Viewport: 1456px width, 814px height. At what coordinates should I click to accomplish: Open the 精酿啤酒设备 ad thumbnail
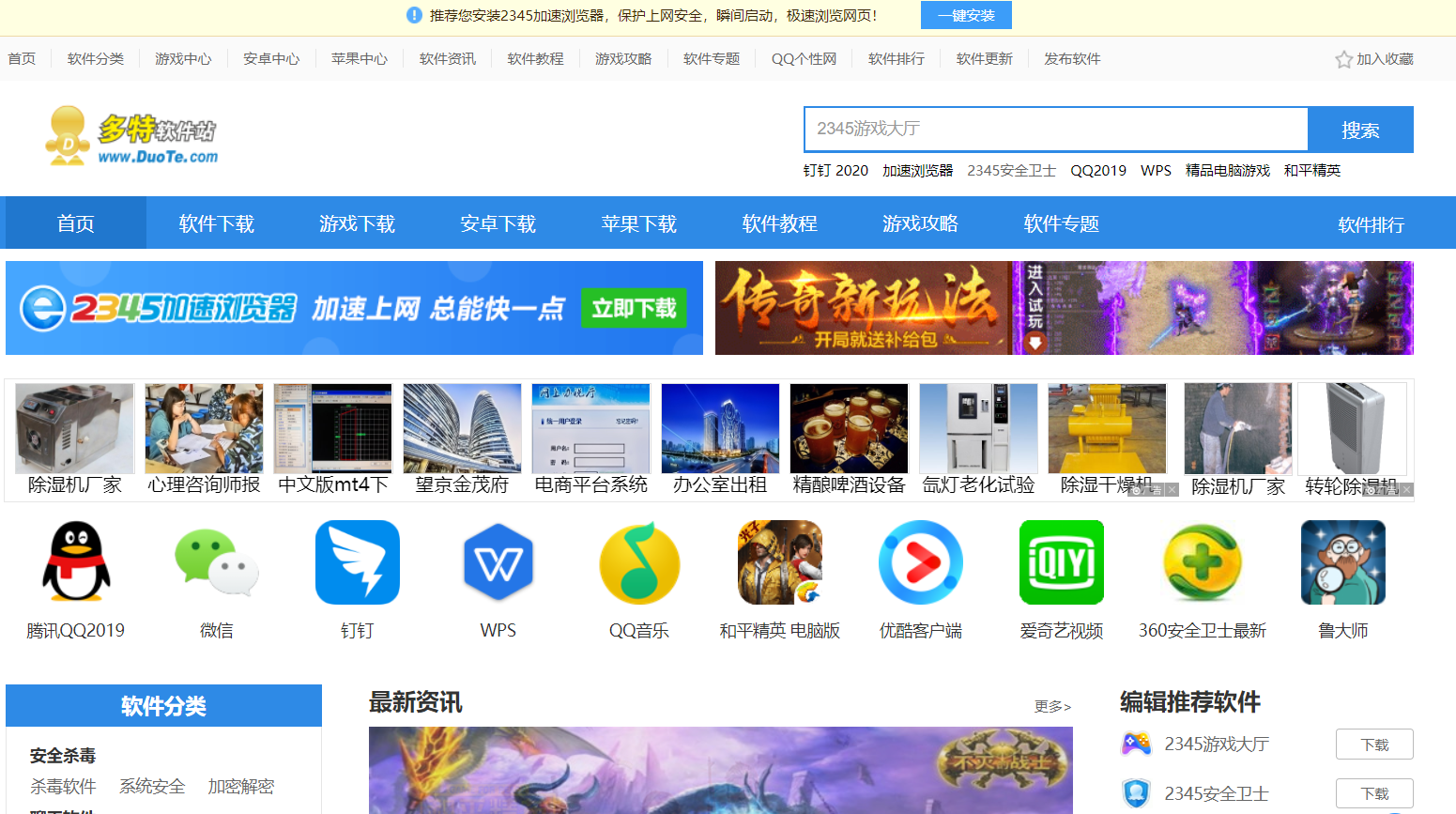(x=850, y=428)
